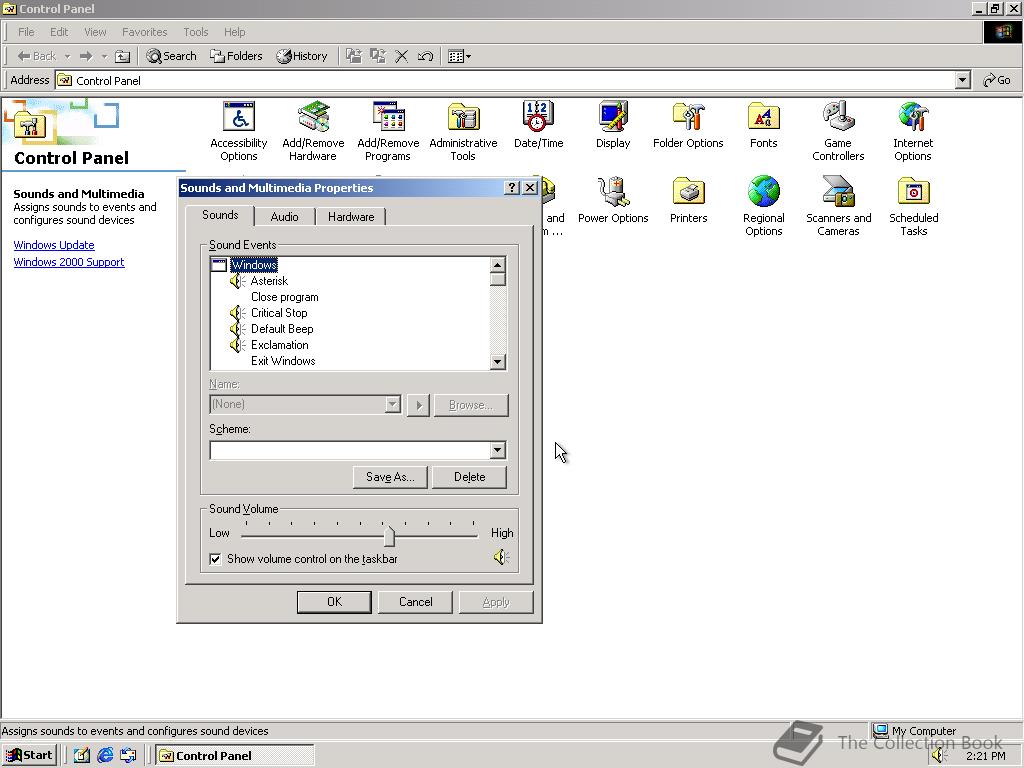
Task: Switch to the Audio tab
Action: coord(284,217)
